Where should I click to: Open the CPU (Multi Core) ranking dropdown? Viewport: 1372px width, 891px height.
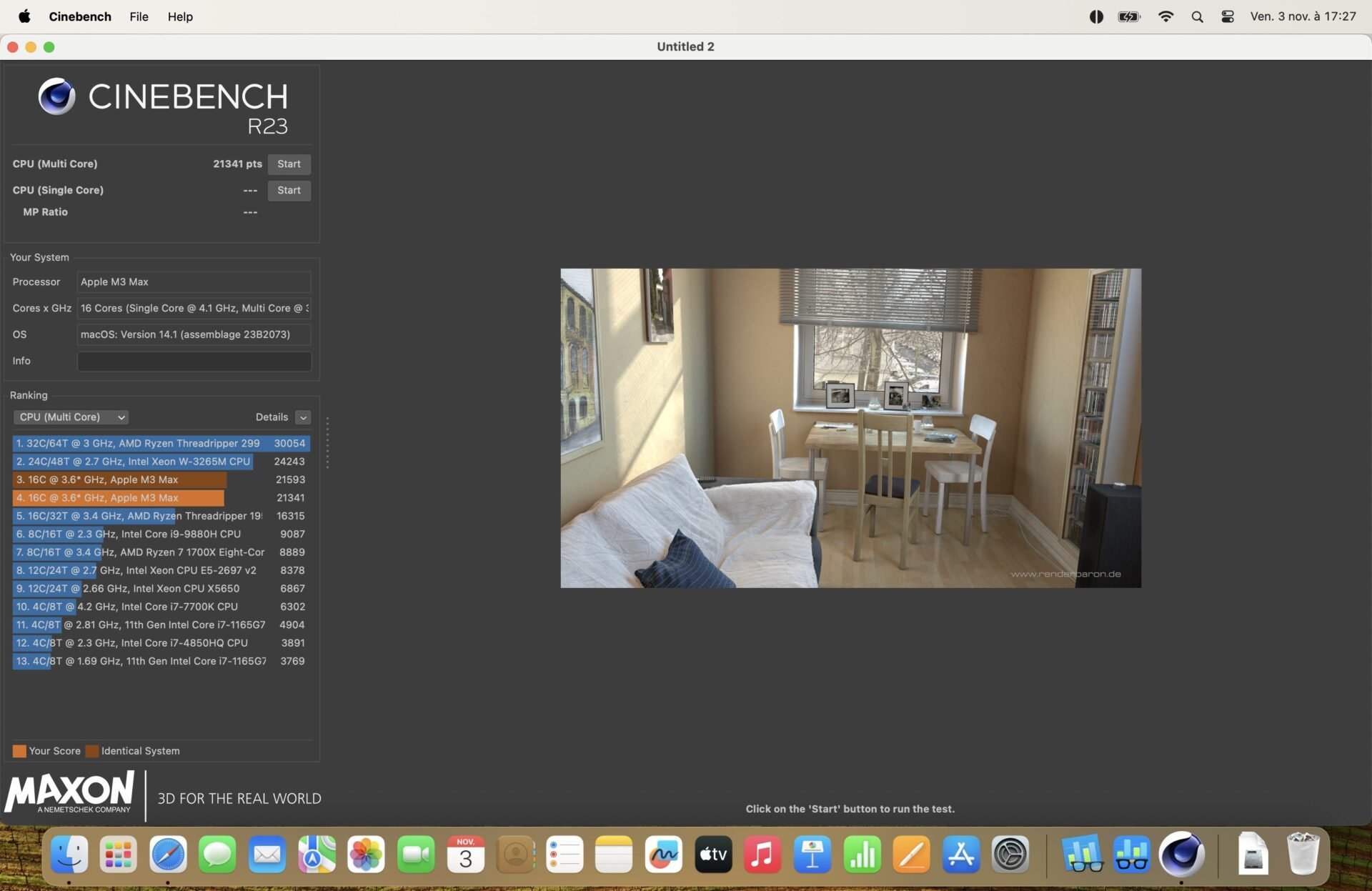click(70, 417)
